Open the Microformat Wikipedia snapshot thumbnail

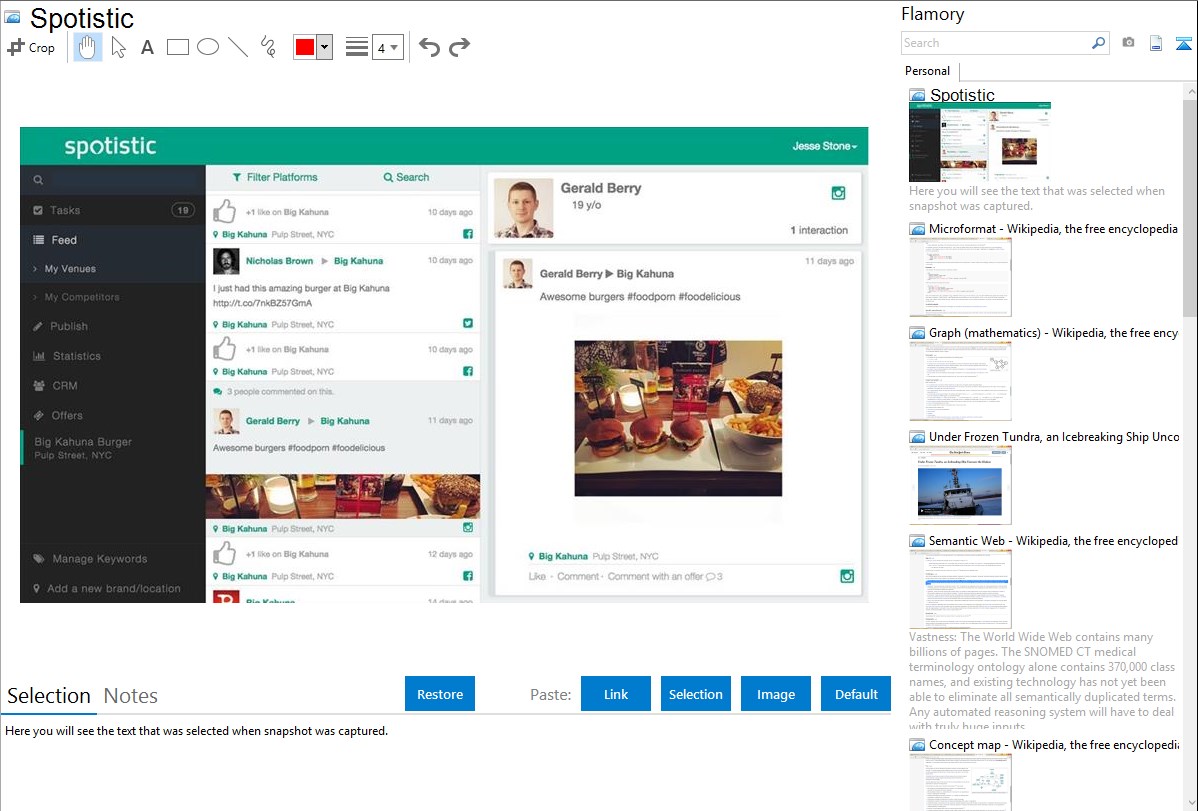pos(960,277)
